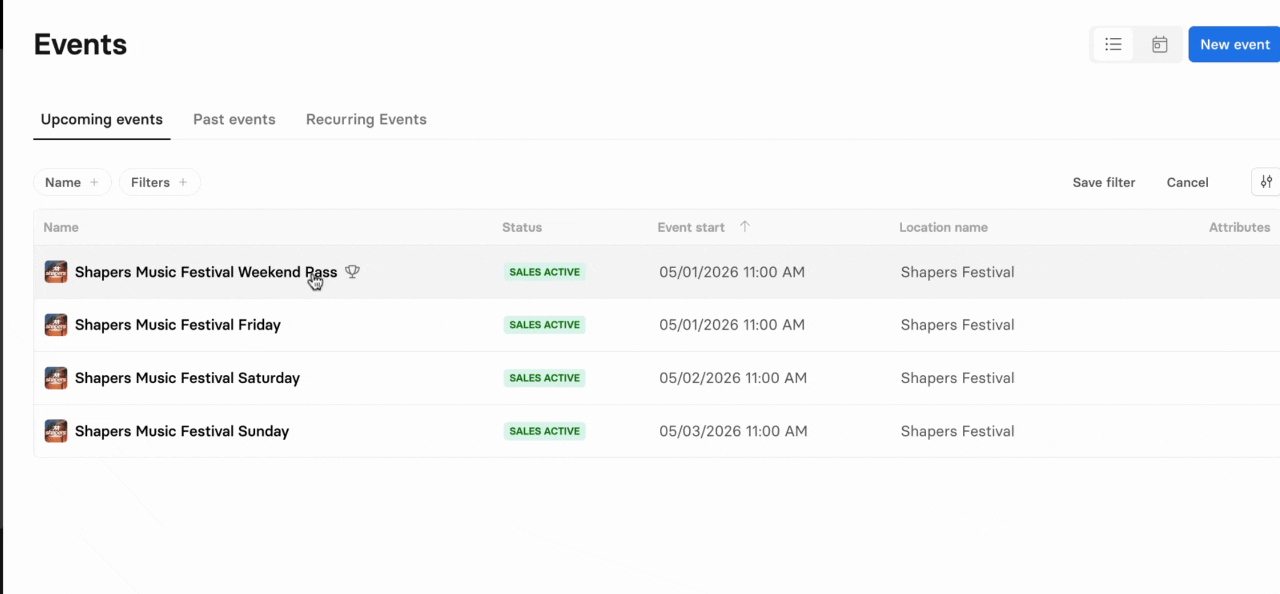Open the Name filter dropdown
The image size is (1280, 594).
pyautogui.click(x=63, y=182)
